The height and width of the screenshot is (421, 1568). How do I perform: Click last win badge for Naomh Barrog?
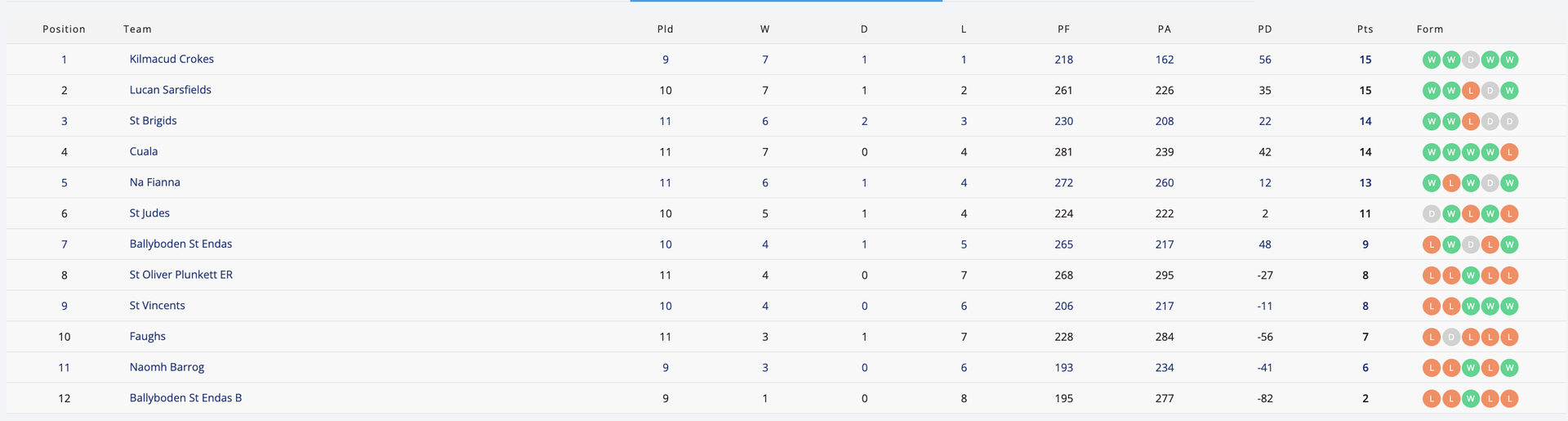click(x=1509, y=368)
